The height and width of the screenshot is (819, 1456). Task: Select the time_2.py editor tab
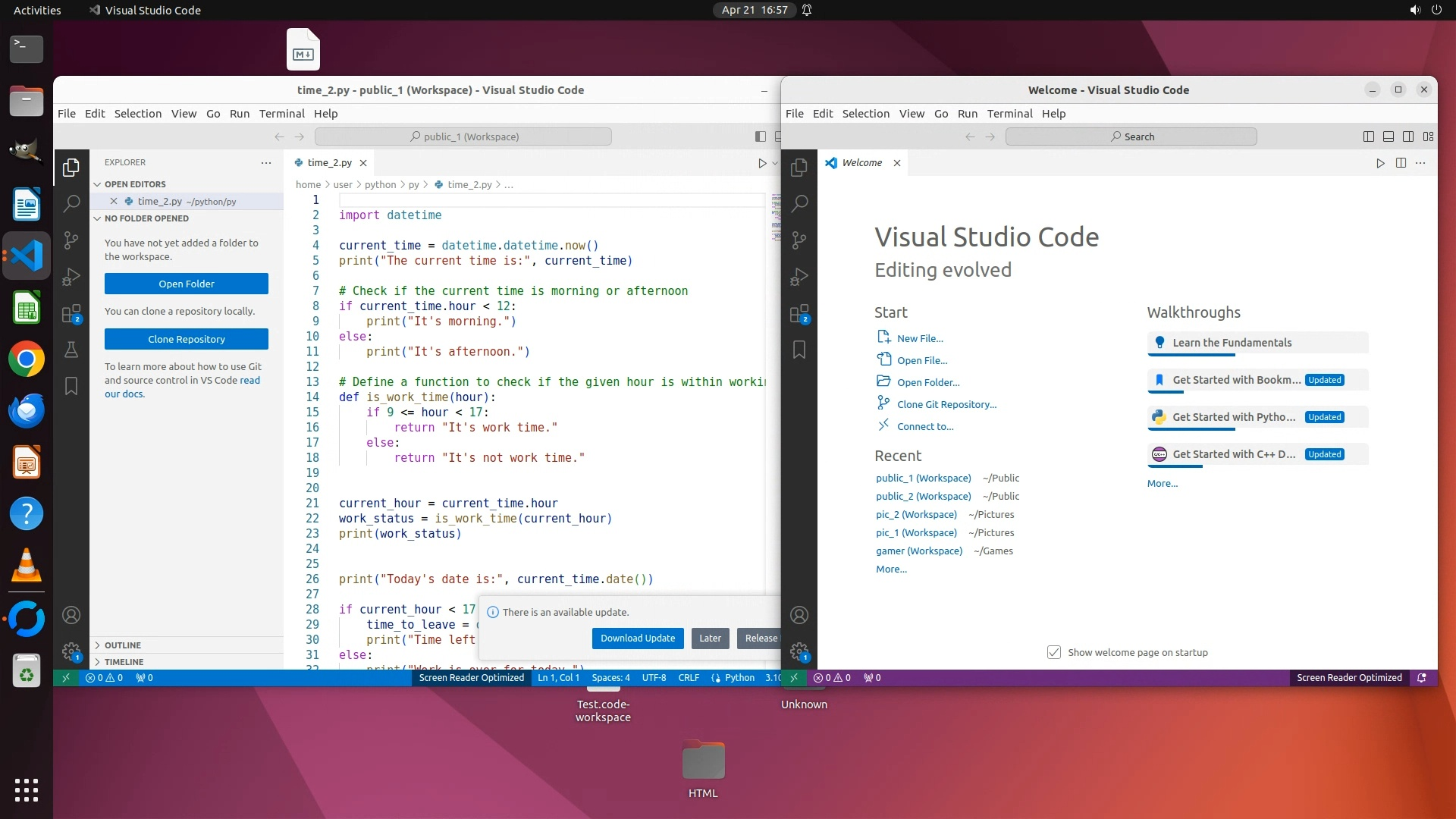point(329,163)
